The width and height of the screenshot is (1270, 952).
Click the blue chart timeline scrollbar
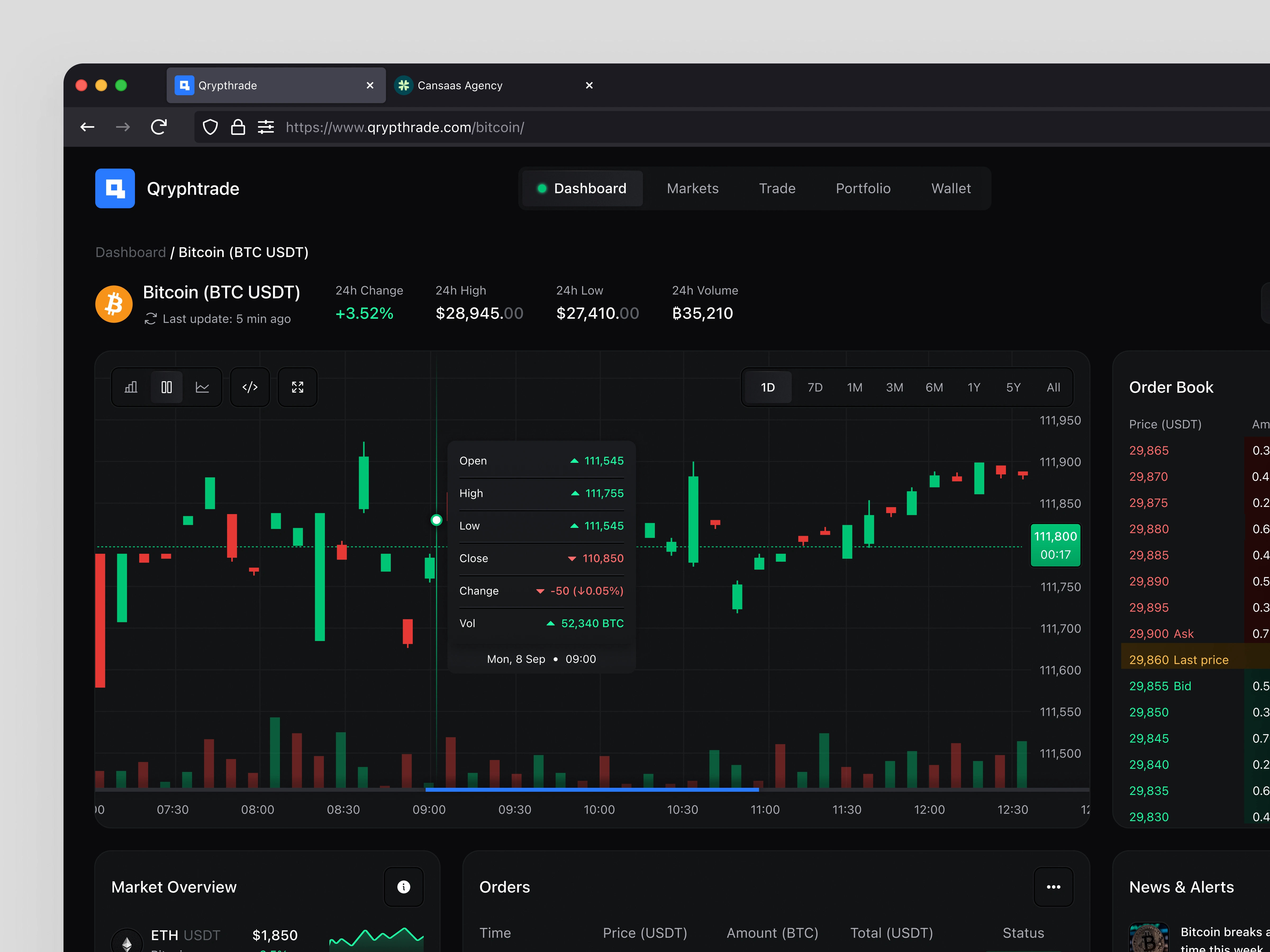pyautogui.click(x=592, y=790)
